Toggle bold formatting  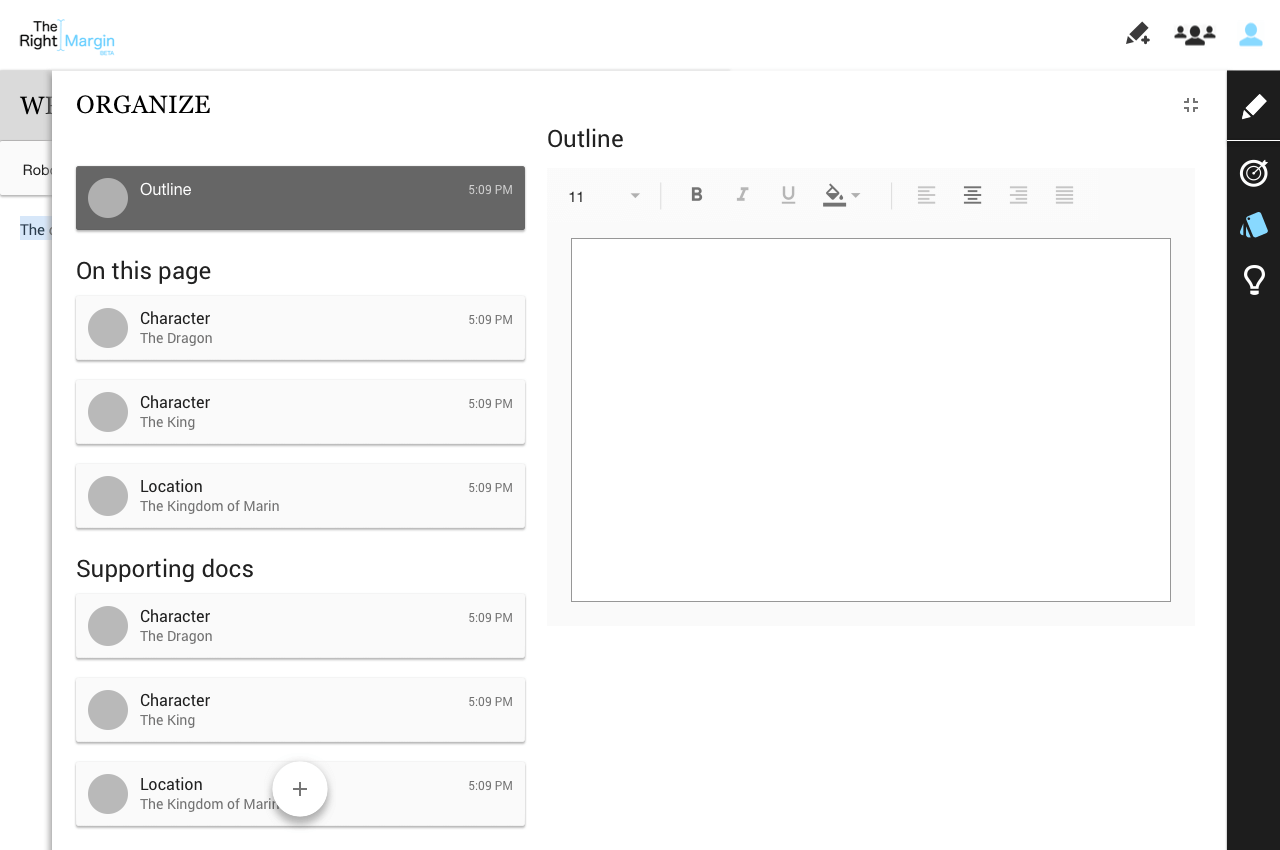696,195
